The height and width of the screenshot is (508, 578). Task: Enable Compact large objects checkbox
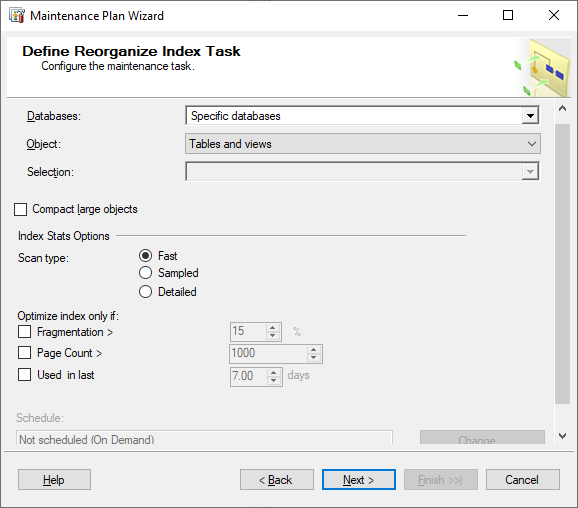pos(21,209)
